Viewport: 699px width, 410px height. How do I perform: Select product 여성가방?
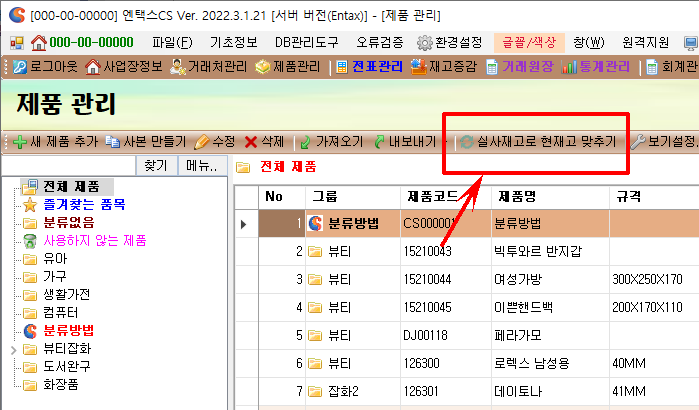coord(518,280)
